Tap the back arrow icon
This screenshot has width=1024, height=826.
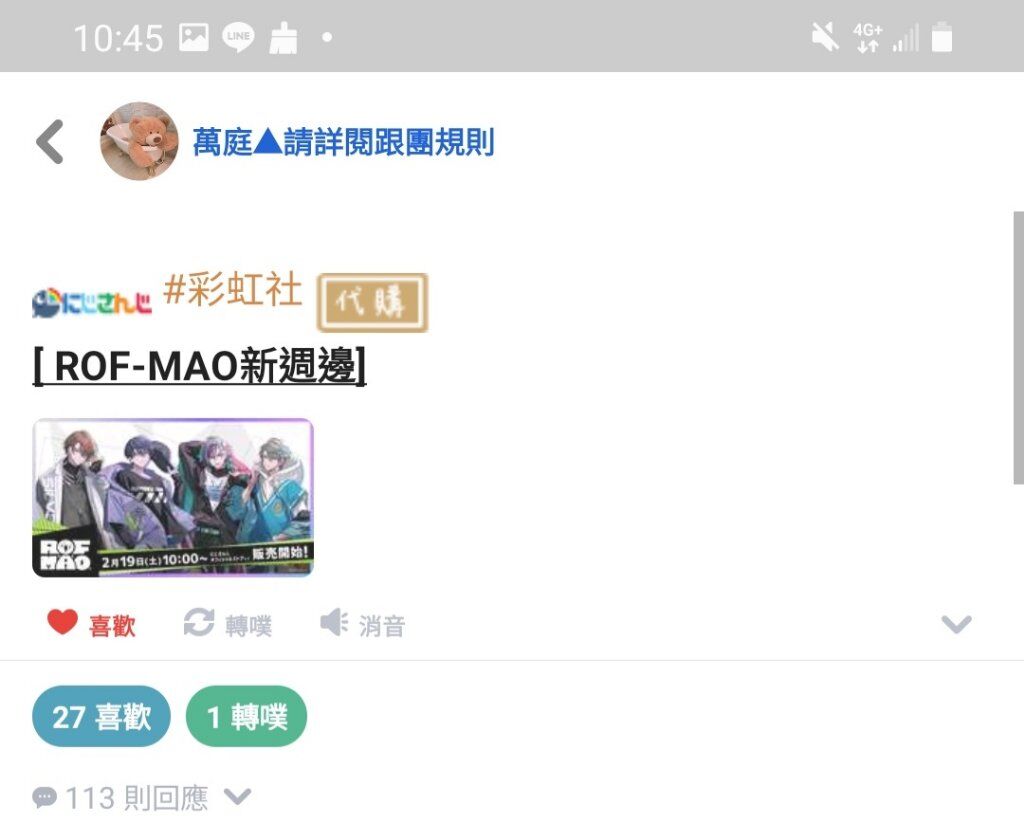(x=50, y=142)
